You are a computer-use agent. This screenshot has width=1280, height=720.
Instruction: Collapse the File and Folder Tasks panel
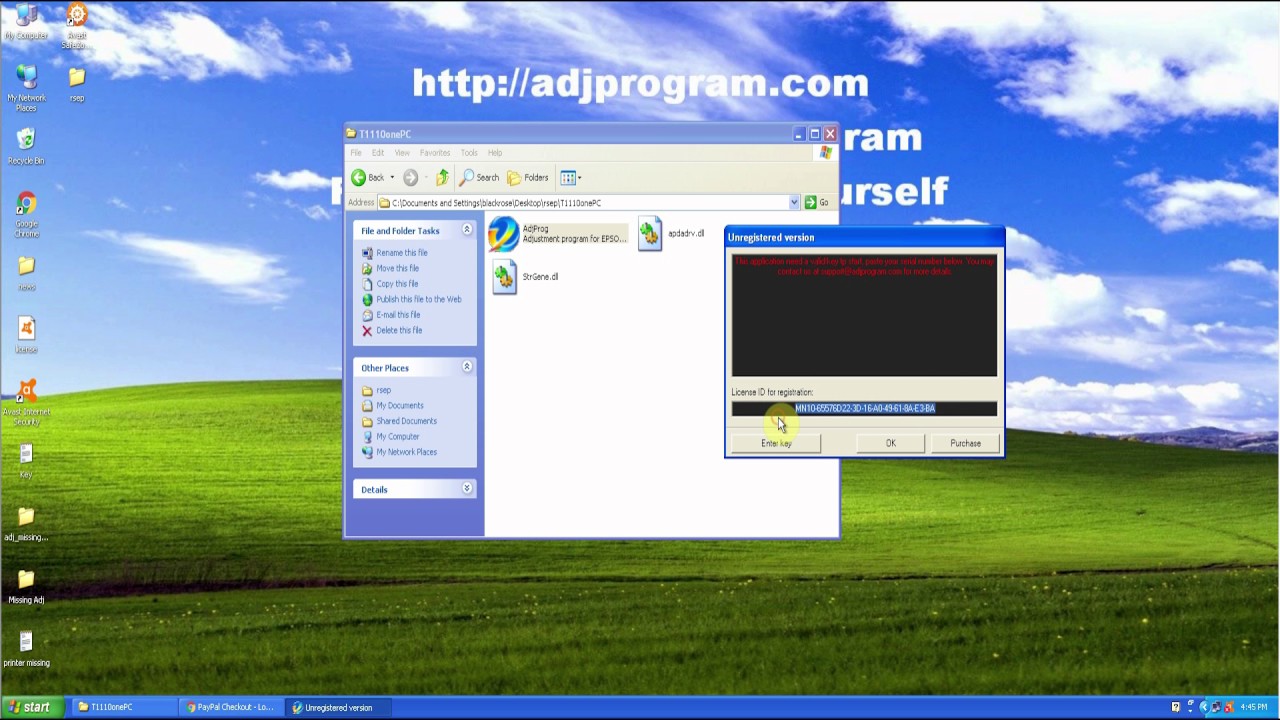pyautogui.click(x=466, y=230)
